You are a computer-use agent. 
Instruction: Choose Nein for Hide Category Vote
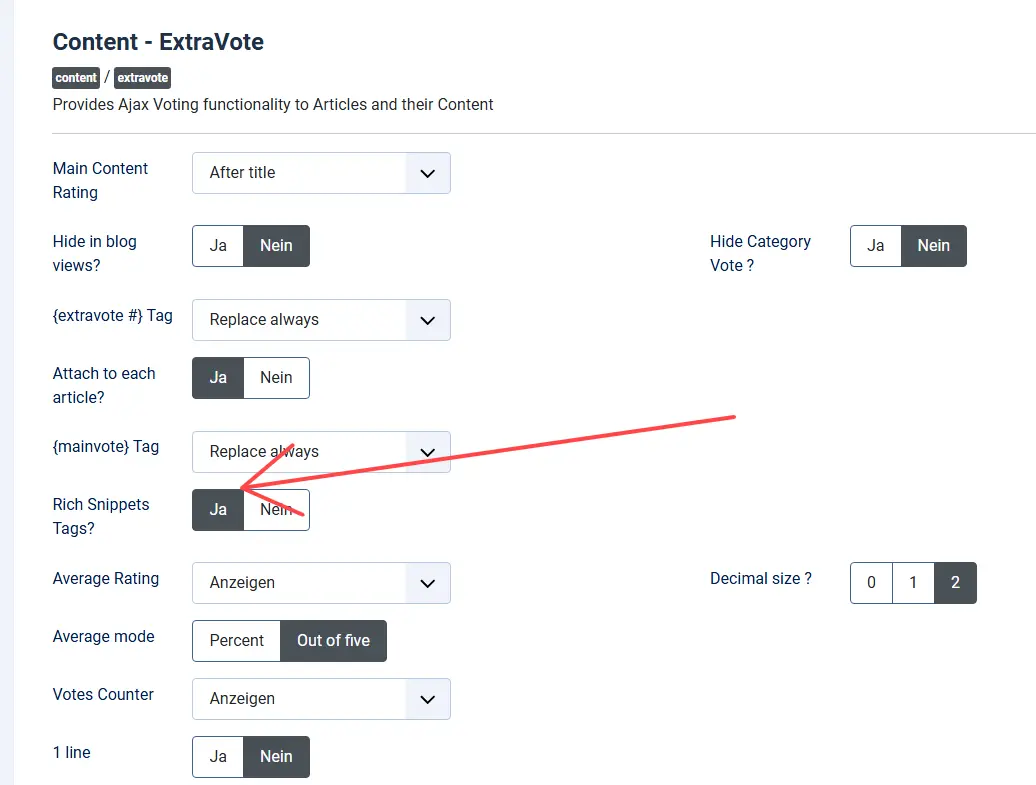click(933, 246)
